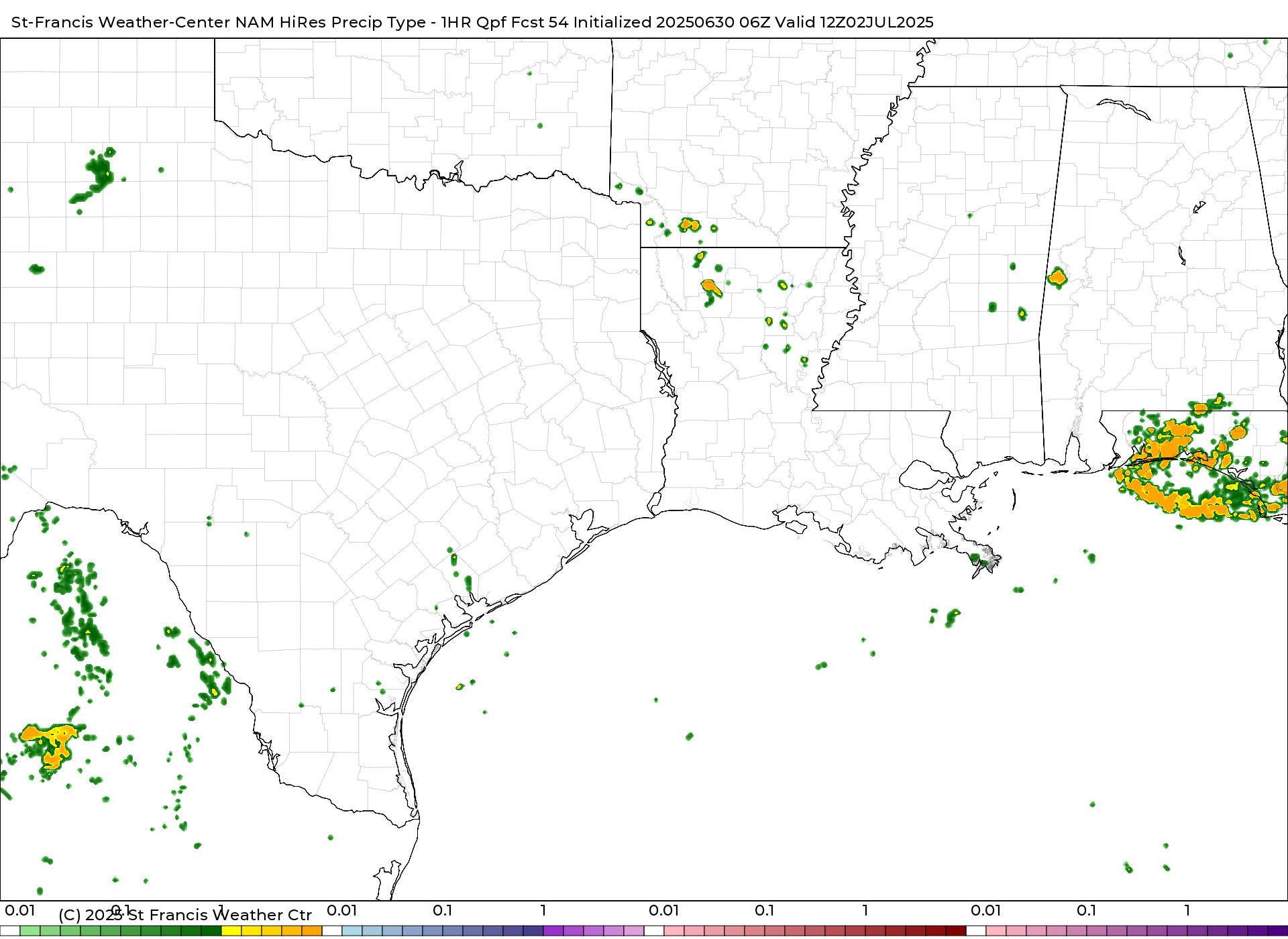This screenshot has width=1288, height=939.
Task: Click the 0.01 label above blue legend scale
Action: point(342,911)
